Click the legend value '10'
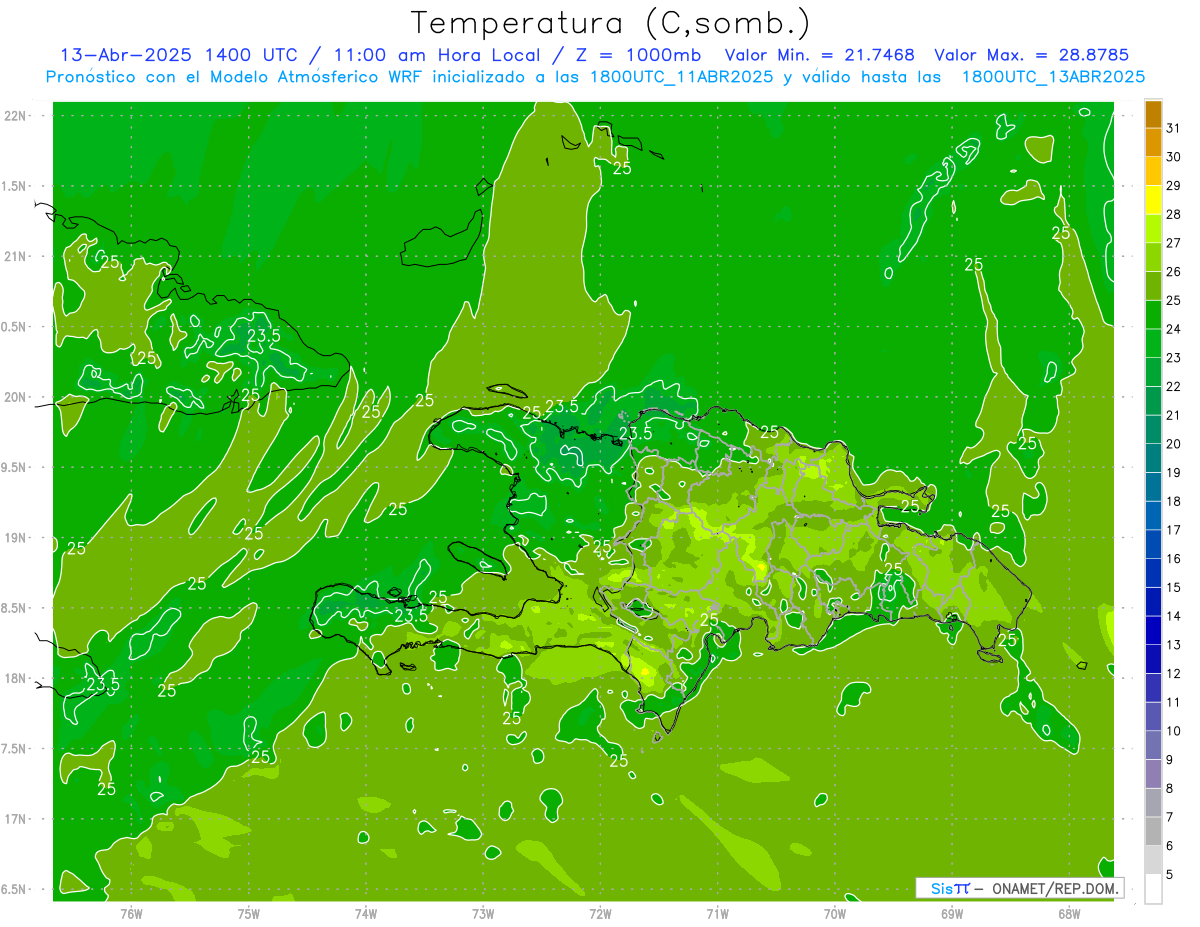Screen dimensions: 1200x927 [1174, 731]
